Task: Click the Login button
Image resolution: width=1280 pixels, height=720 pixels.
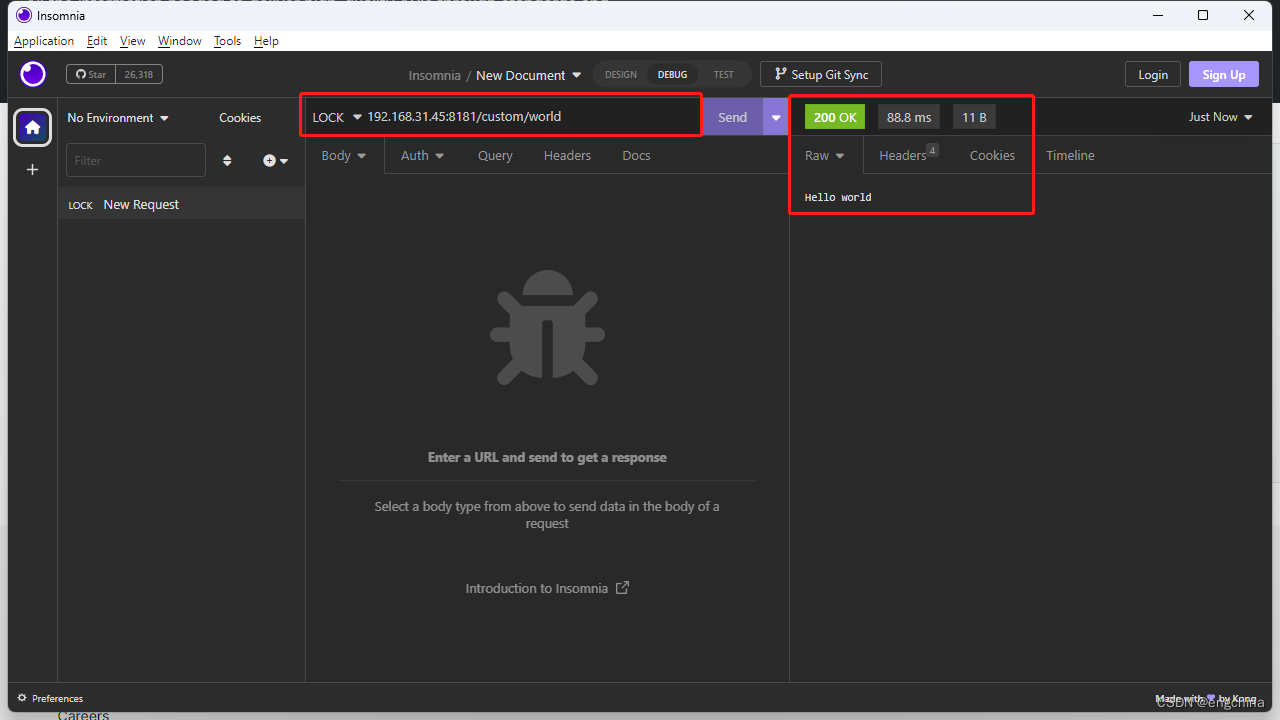Action: (x=1153, y=74)
